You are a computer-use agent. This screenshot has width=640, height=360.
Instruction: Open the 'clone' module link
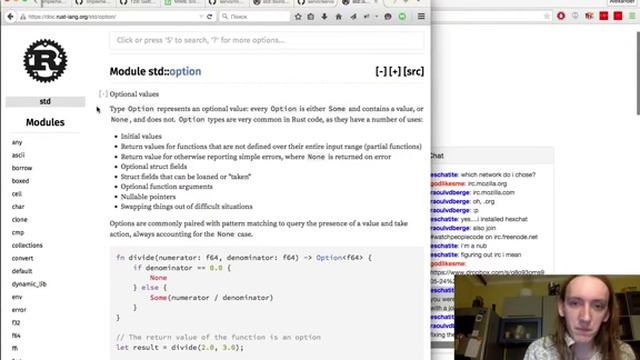click(x=20, y=219)
